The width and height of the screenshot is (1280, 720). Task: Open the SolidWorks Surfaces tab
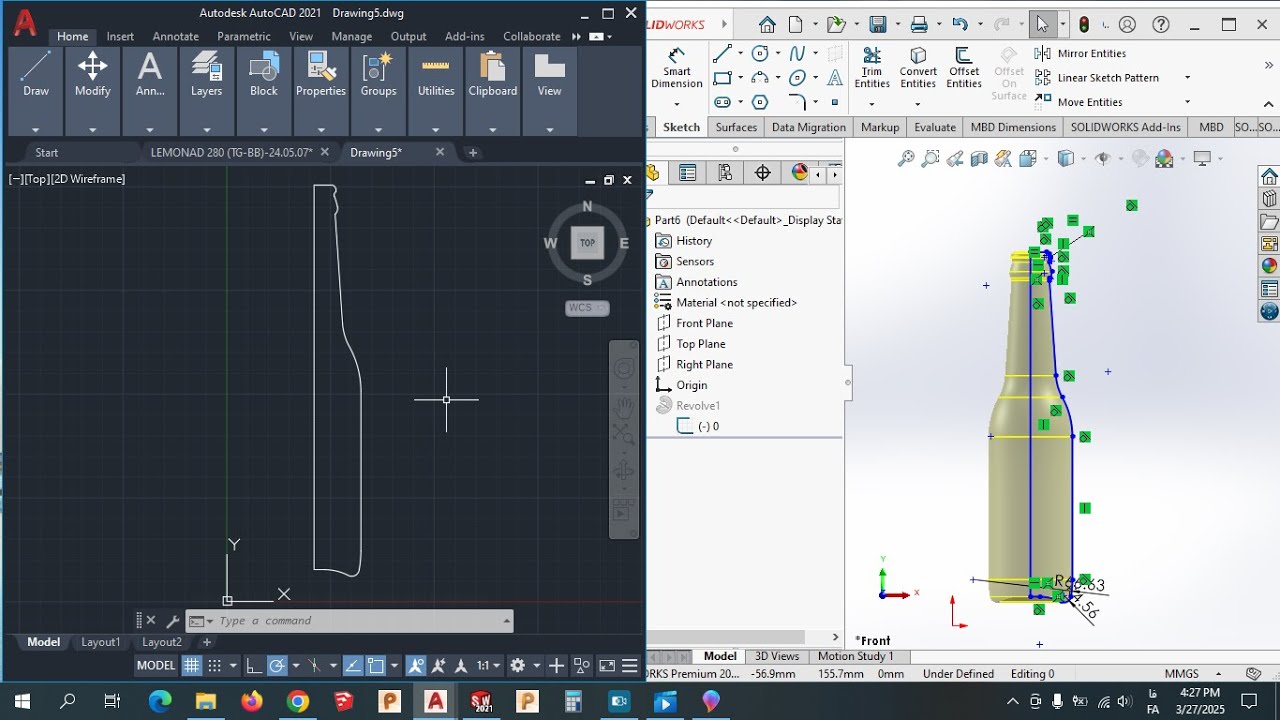tap(736, 127)
